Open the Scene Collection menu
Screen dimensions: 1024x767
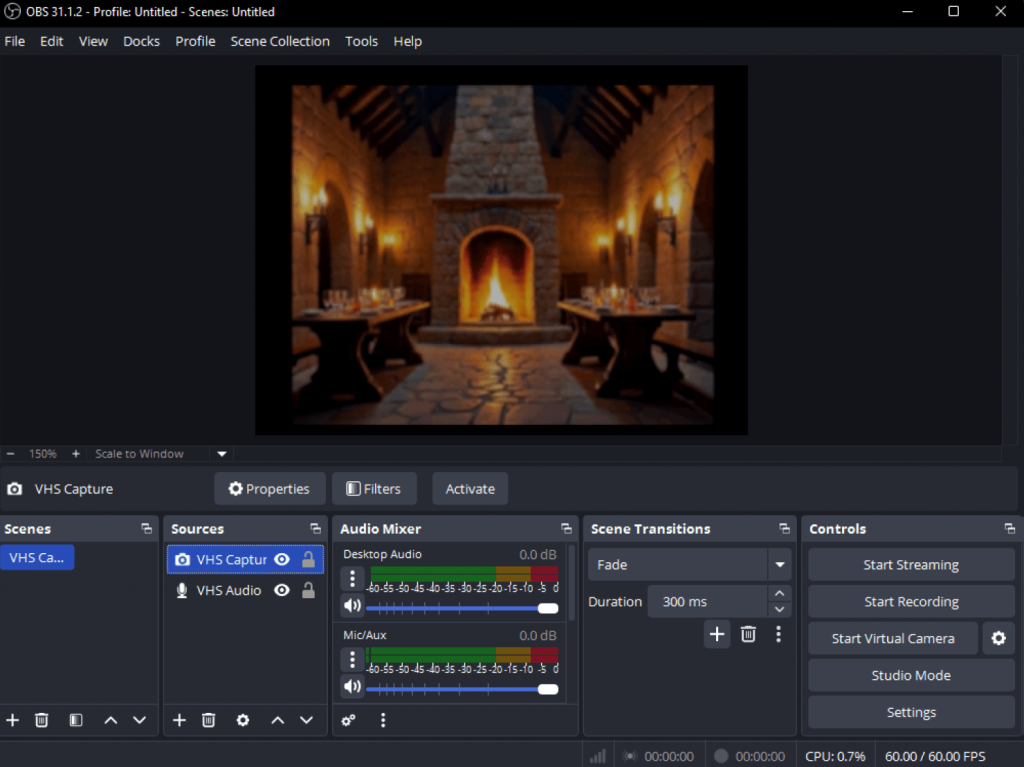(x=280, y=41)
